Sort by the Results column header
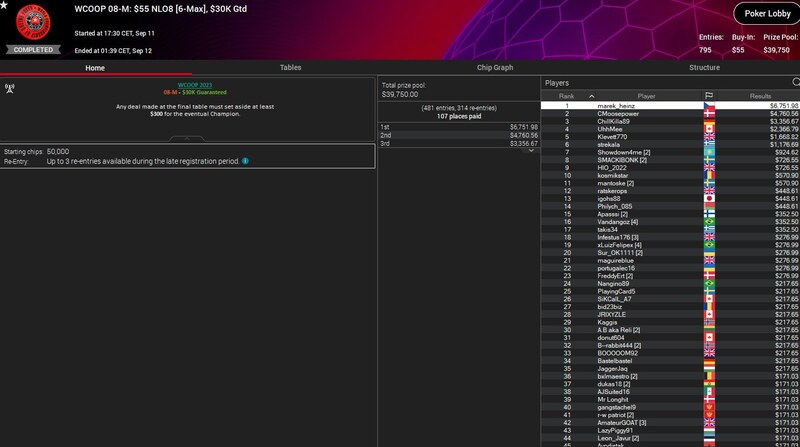 point(760,96)
